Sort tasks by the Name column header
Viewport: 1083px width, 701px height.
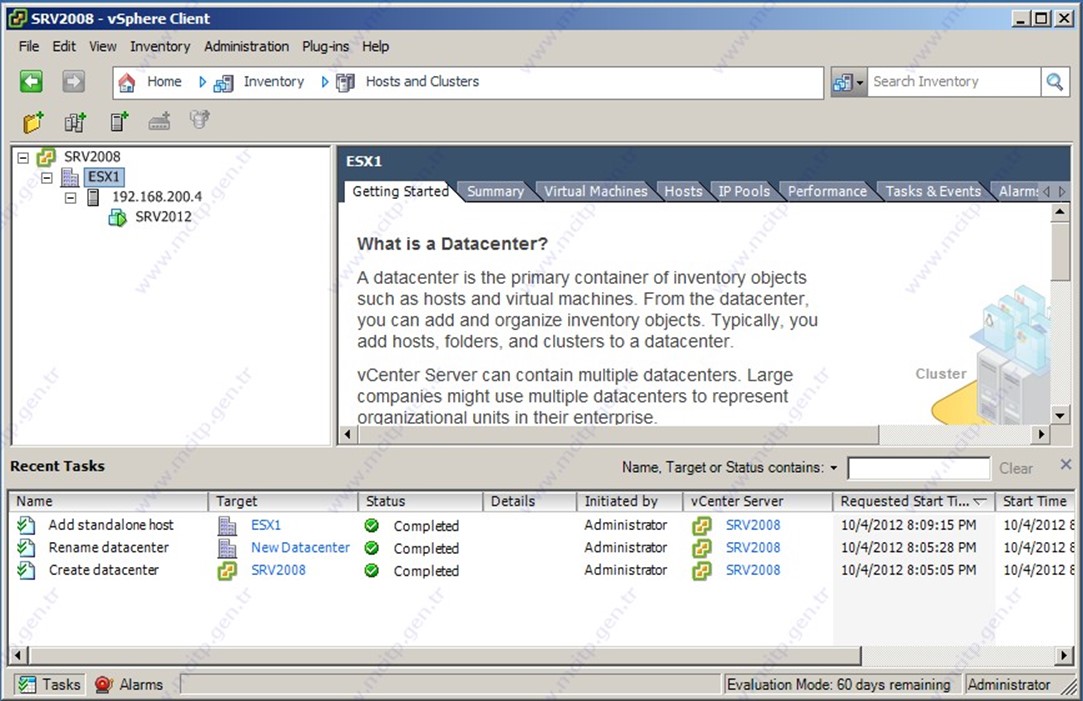pyautogui.click(x=108, y=501)
